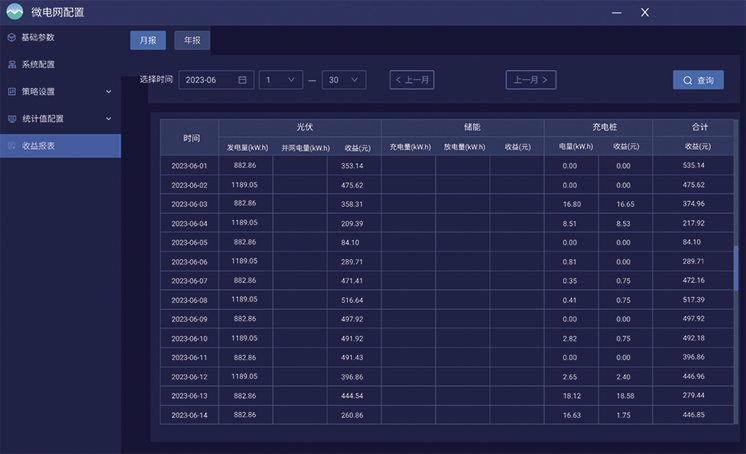Switch to 月报 tab
Viewport: 746px width, 454px height.
pos(148,40)
